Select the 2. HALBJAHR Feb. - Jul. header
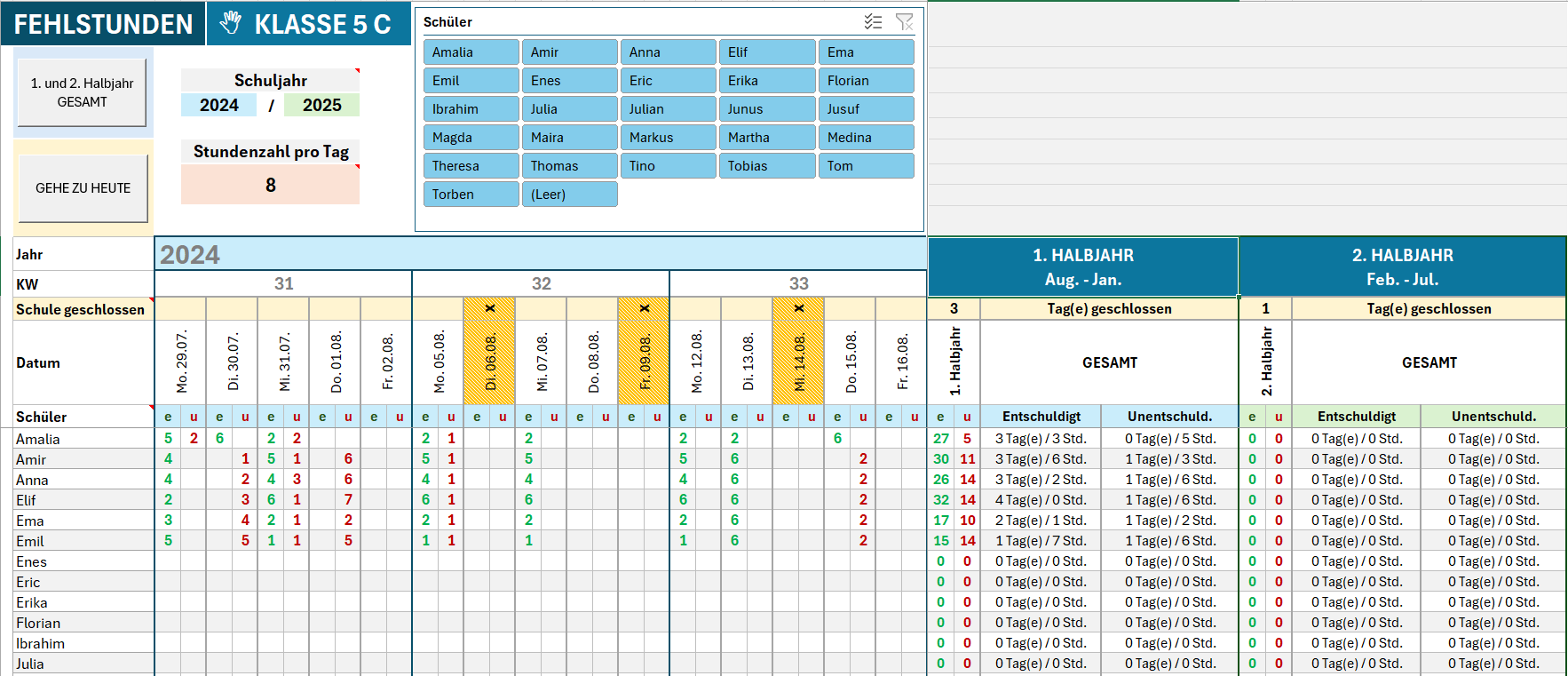Image resolution: width=1568 pixels, height=676 pixels. [1402, 266]
